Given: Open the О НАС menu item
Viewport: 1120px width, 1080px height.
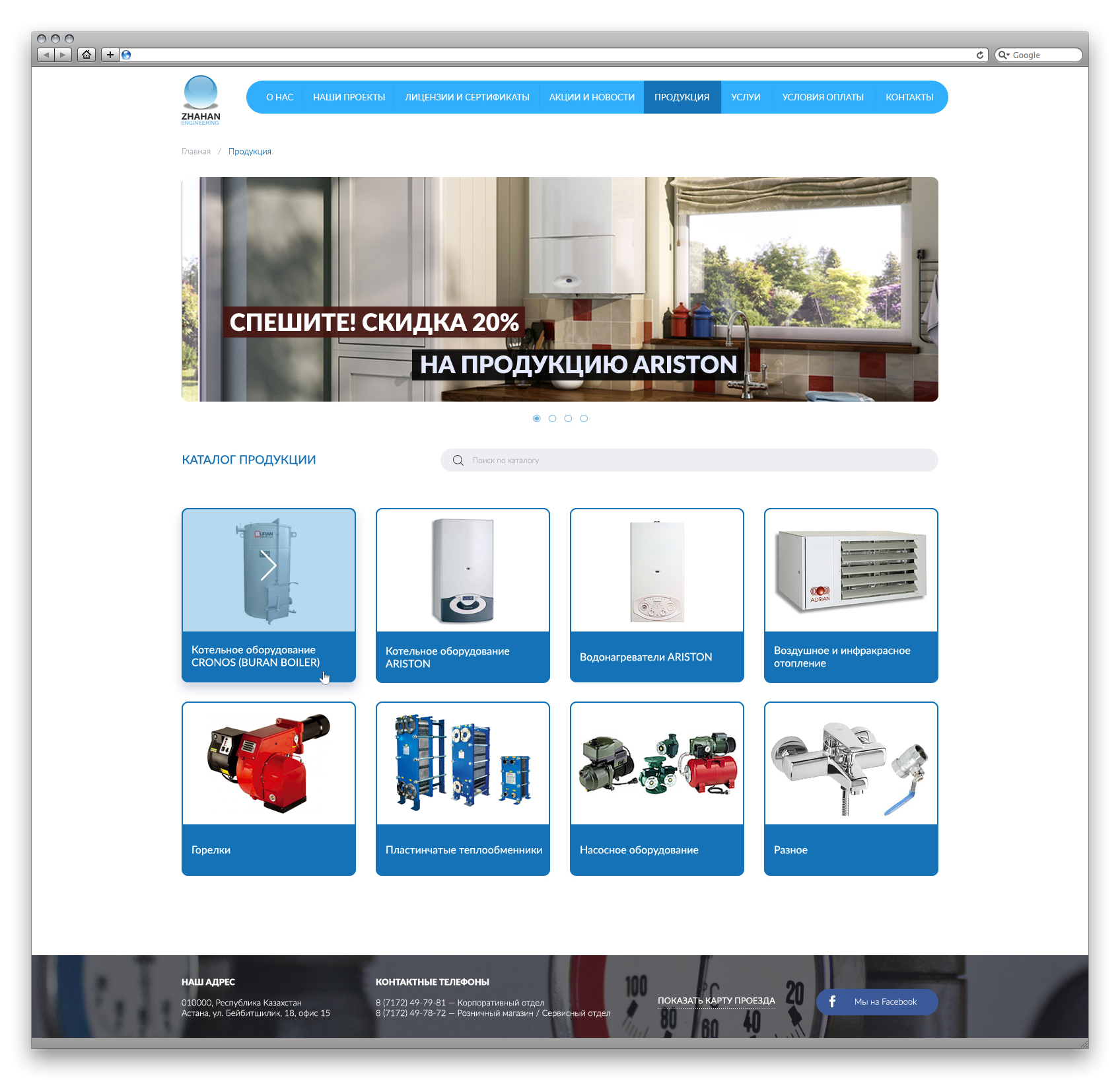Looking at the screenshot, I should pos(279,97).
